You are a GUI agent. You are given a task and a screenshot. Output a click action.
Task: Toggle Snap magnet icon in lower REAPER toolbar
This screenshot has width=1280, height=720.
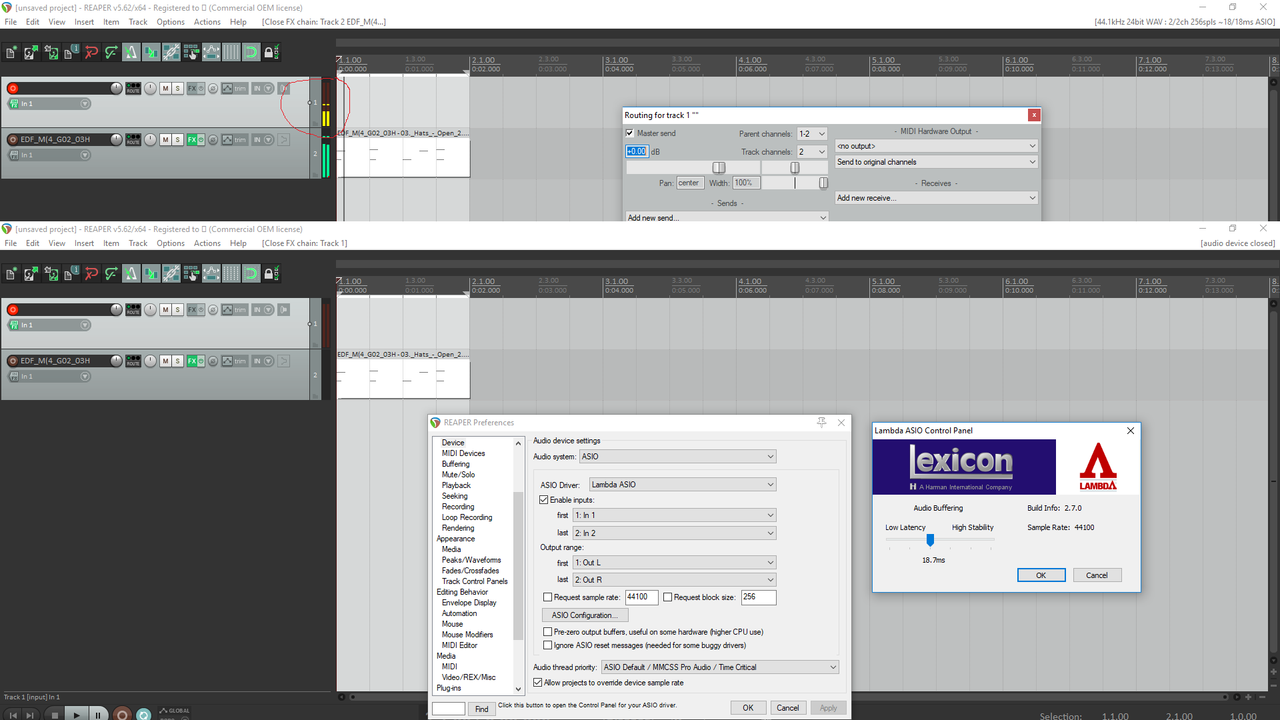251,273
